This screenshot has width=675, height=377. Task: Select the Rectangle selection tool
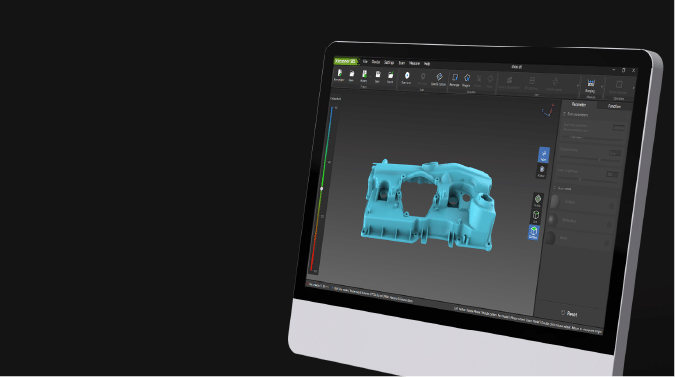click(455, 80)
